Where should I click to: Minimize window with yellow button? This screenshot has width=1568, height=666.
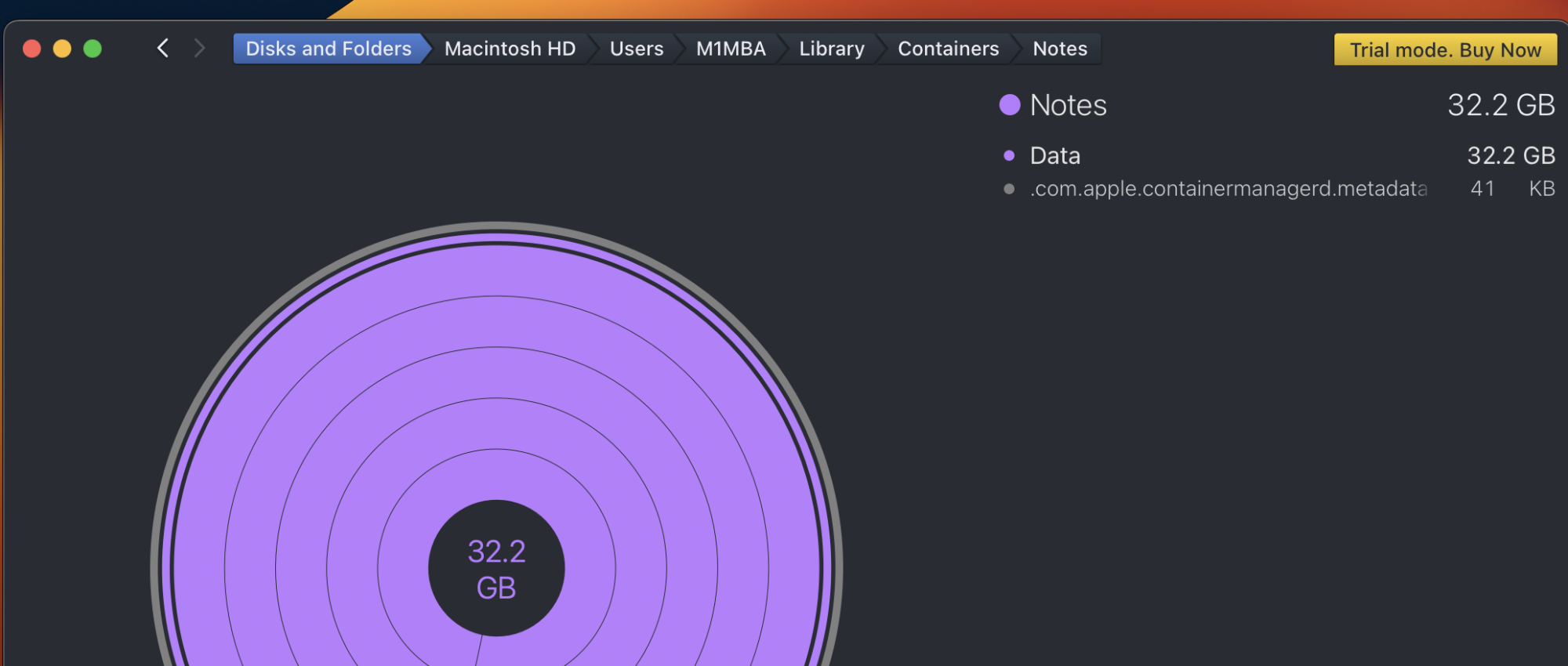click(x=62, y=49)
